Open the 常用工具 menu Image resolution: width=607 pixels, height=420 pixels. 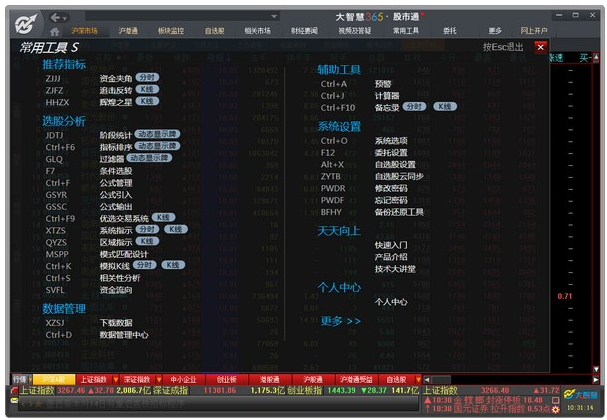406,31
